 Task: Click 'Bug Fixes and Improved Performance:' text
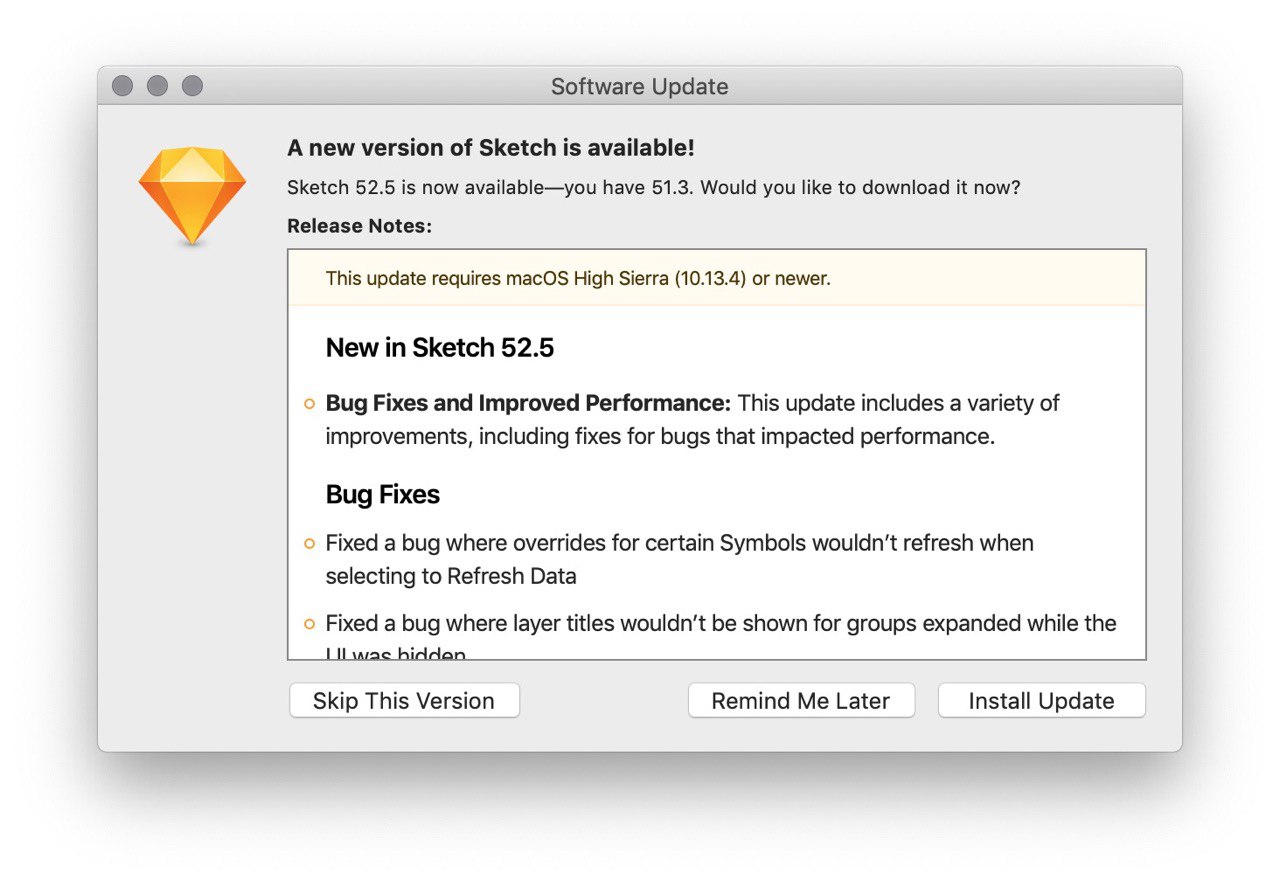(x=529, y=403)
